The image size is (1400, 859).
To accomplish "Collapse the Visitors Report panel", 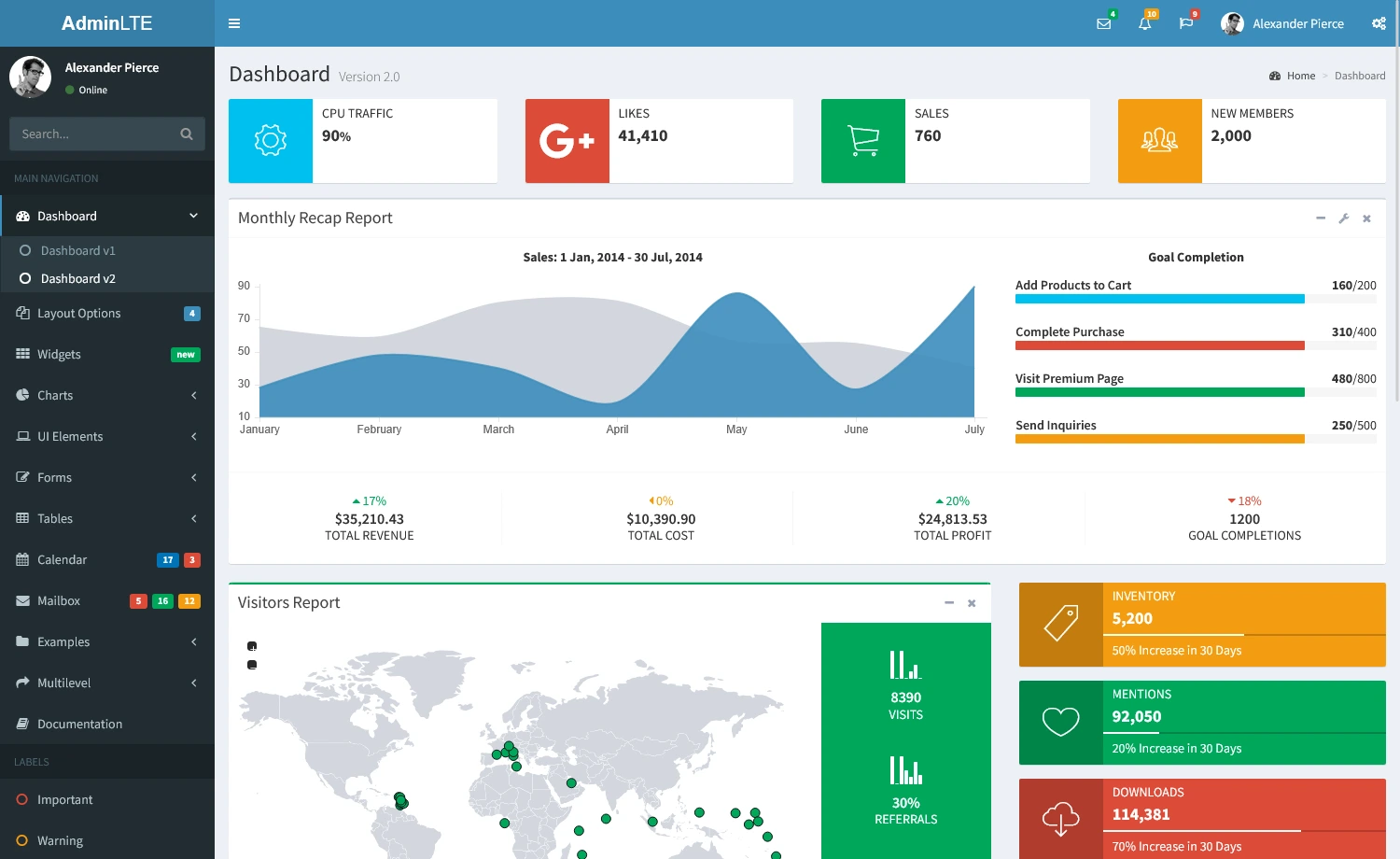I will click(948, 603).
